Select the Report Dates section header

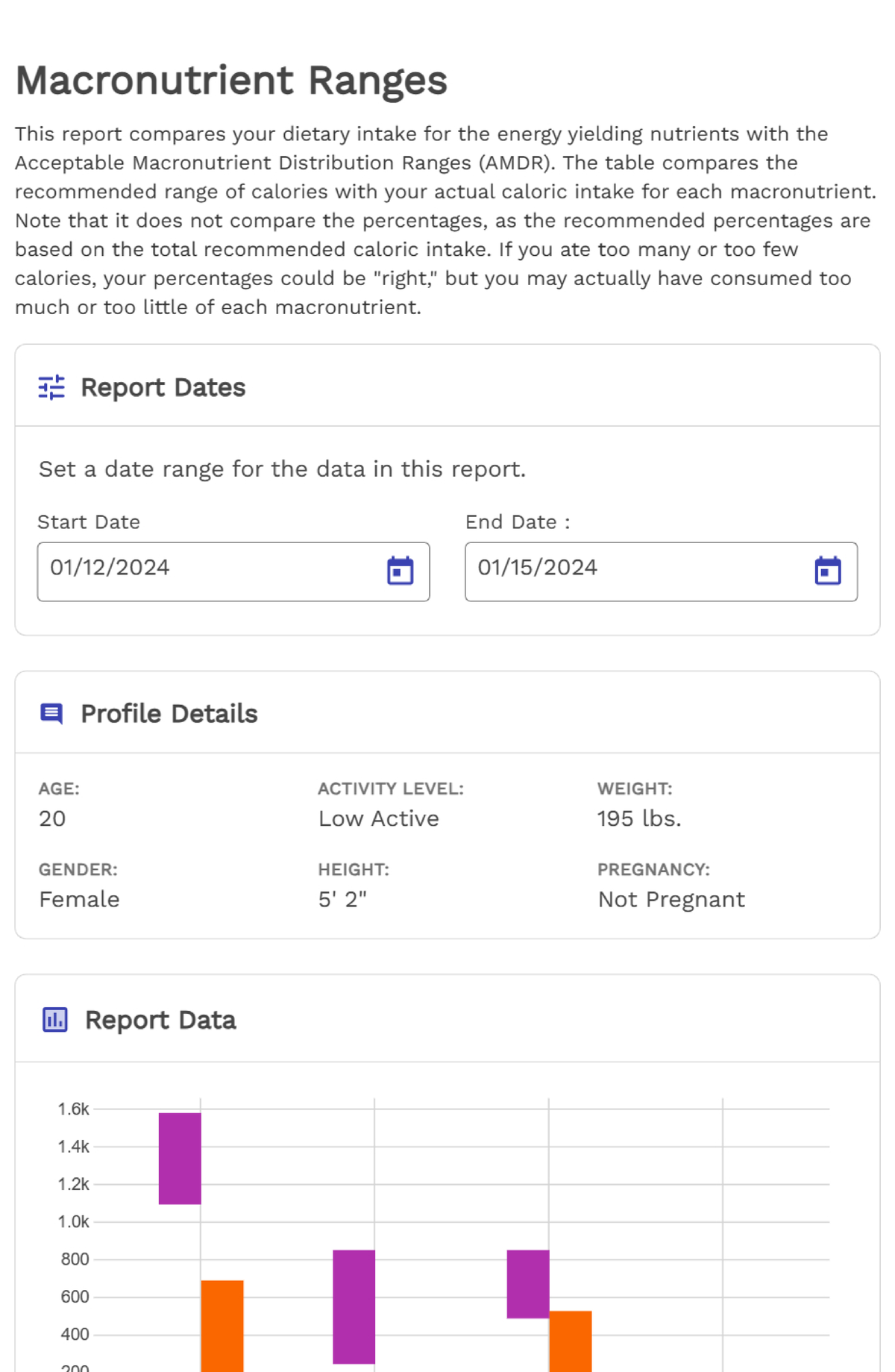tap(163, 387)
